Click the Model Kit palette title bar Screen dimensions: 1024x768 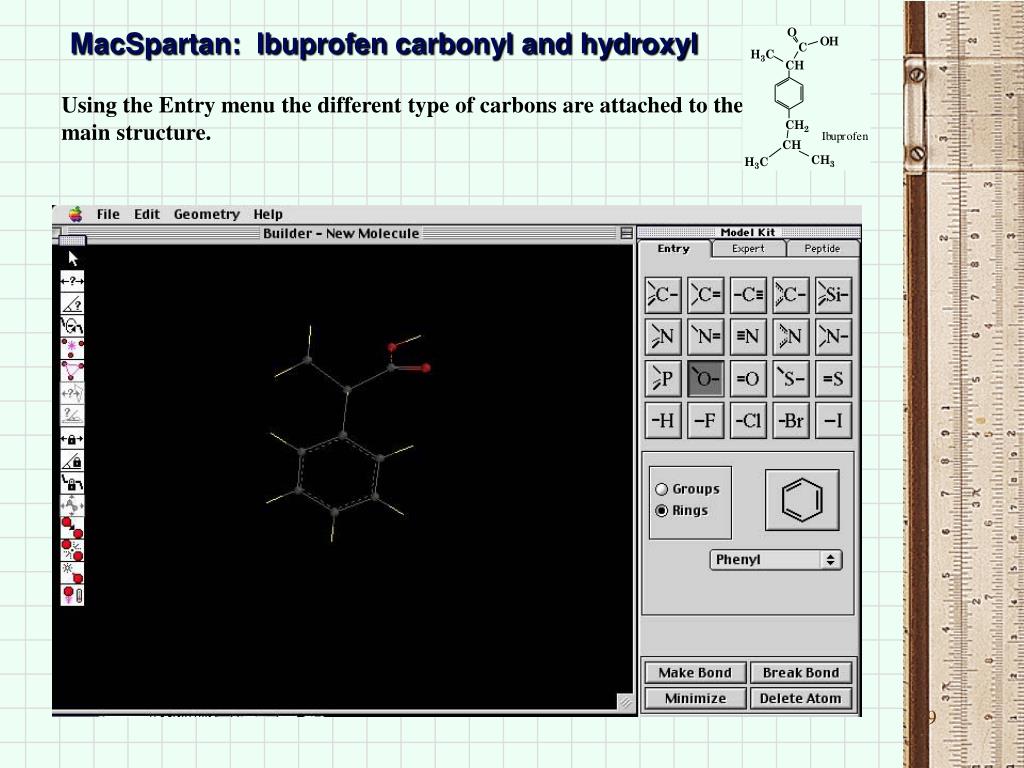(x=748, y=232)
